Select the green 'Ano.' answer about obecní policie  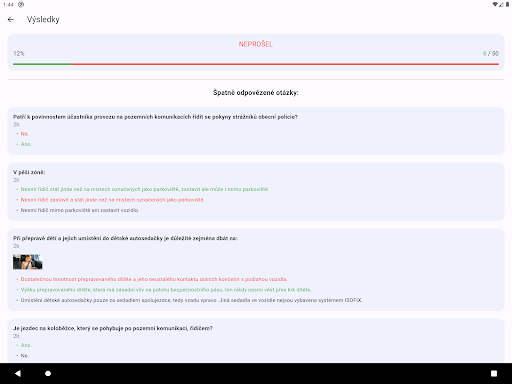pos(26,144)
